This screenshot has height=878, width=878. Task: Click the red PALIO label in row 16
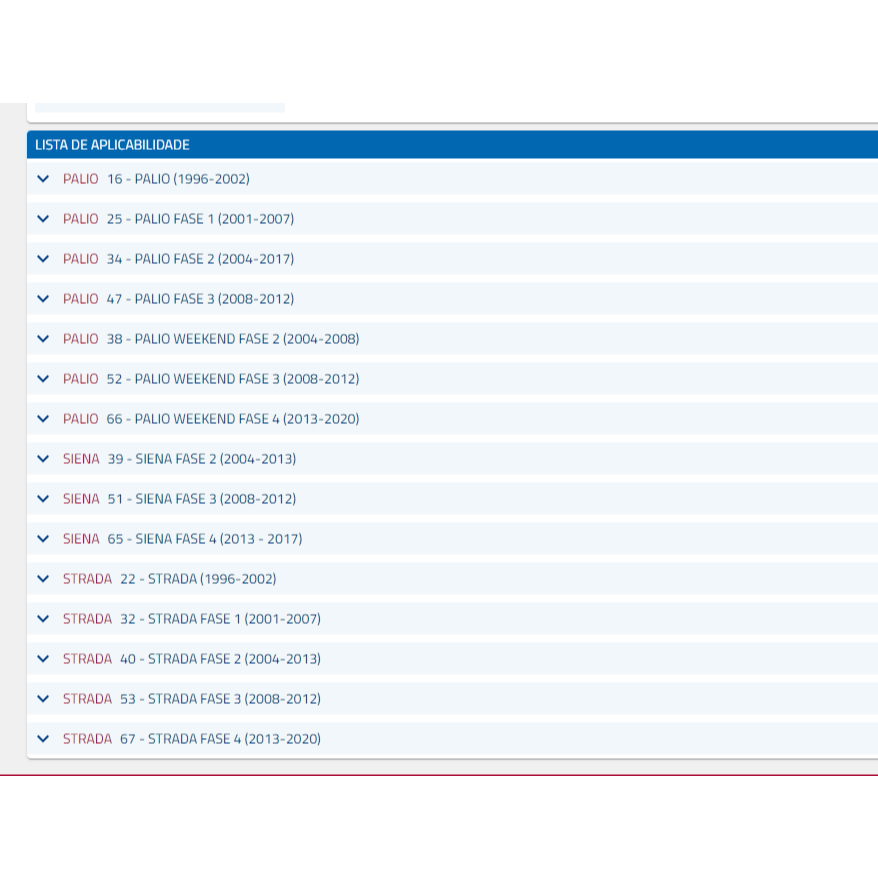pyautogui.click(x=80, y=179)
